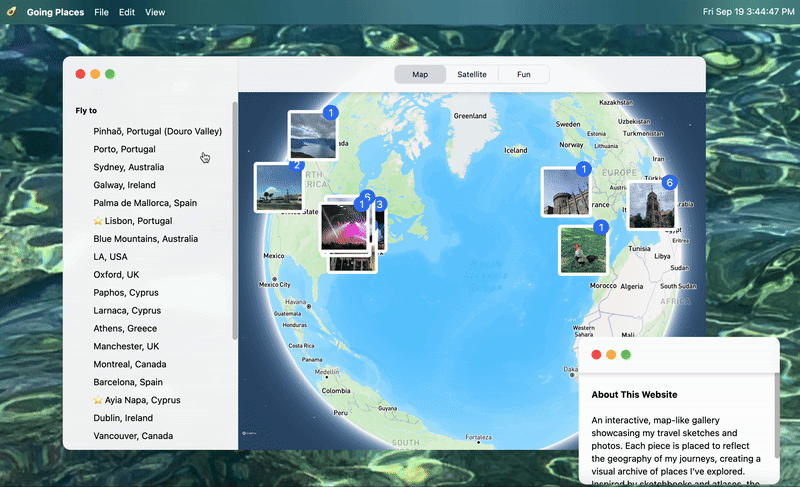Switch map style to Fun
Viewport: 800px width, 487px height.
[x=523, y=74]
